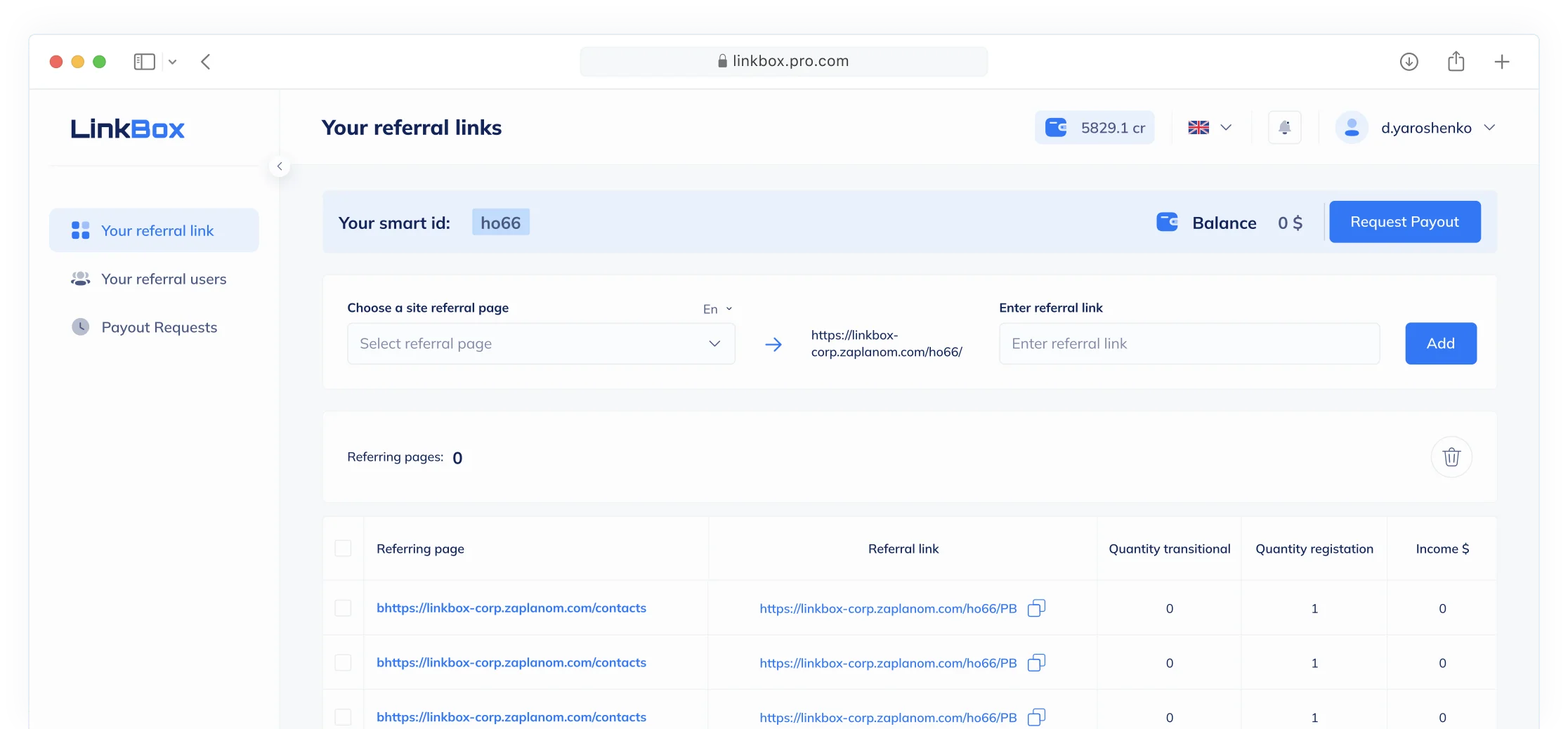Open the En language selector for referral page
The height and width of the screenshot is (729, 1568).
click(718, 309)
